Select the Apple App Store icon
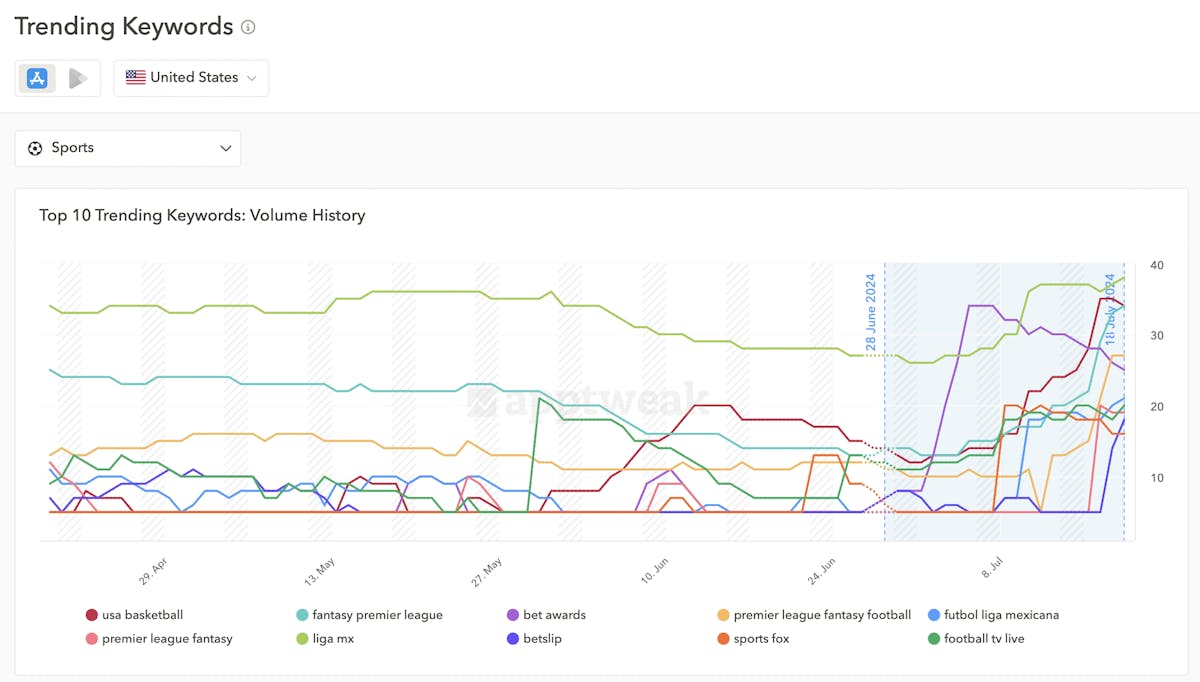 click(38, 78)
